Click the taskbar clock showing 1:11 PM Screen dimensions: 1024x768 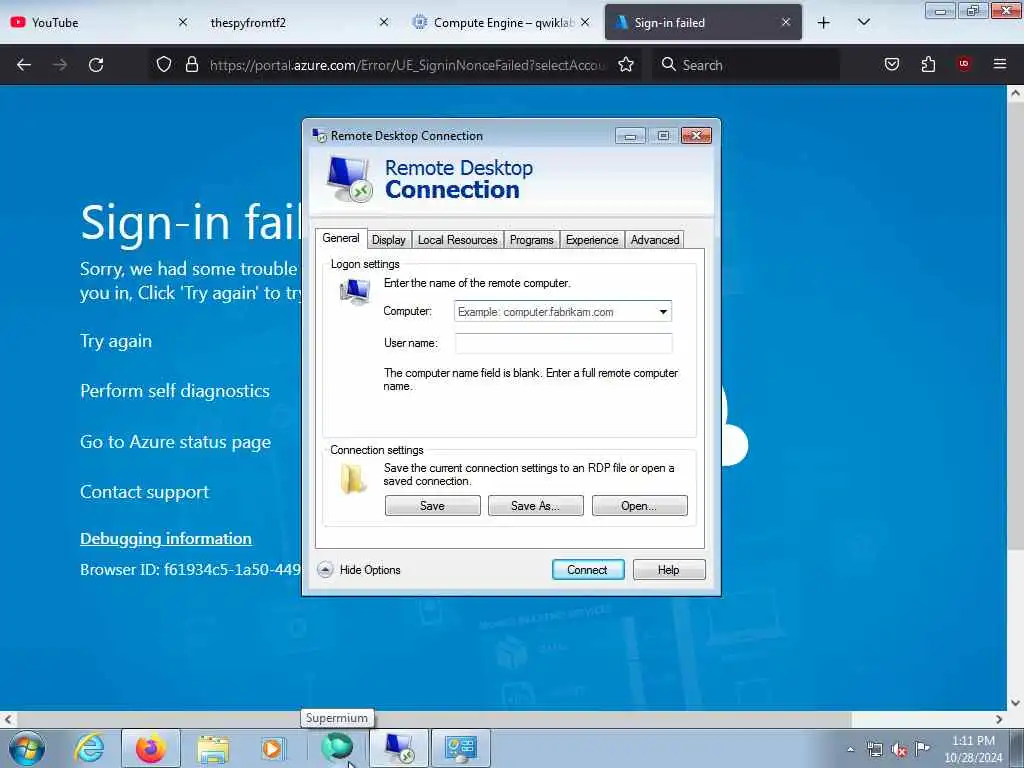coord(973,749)
